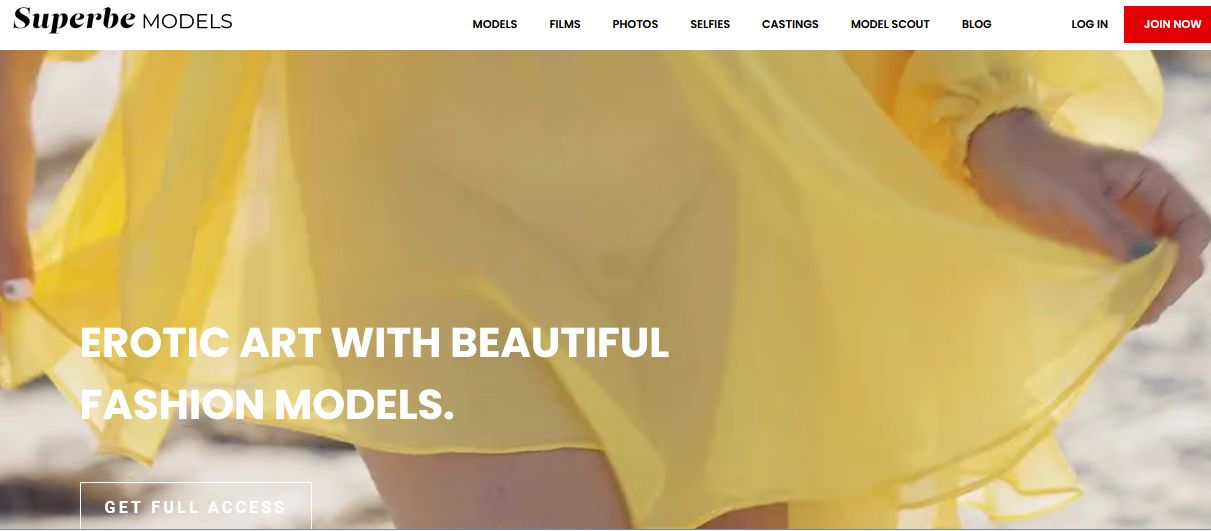Click the empty white header area after BLOG
This screenshot has height=531, width=1211.
pos(1030,24)
